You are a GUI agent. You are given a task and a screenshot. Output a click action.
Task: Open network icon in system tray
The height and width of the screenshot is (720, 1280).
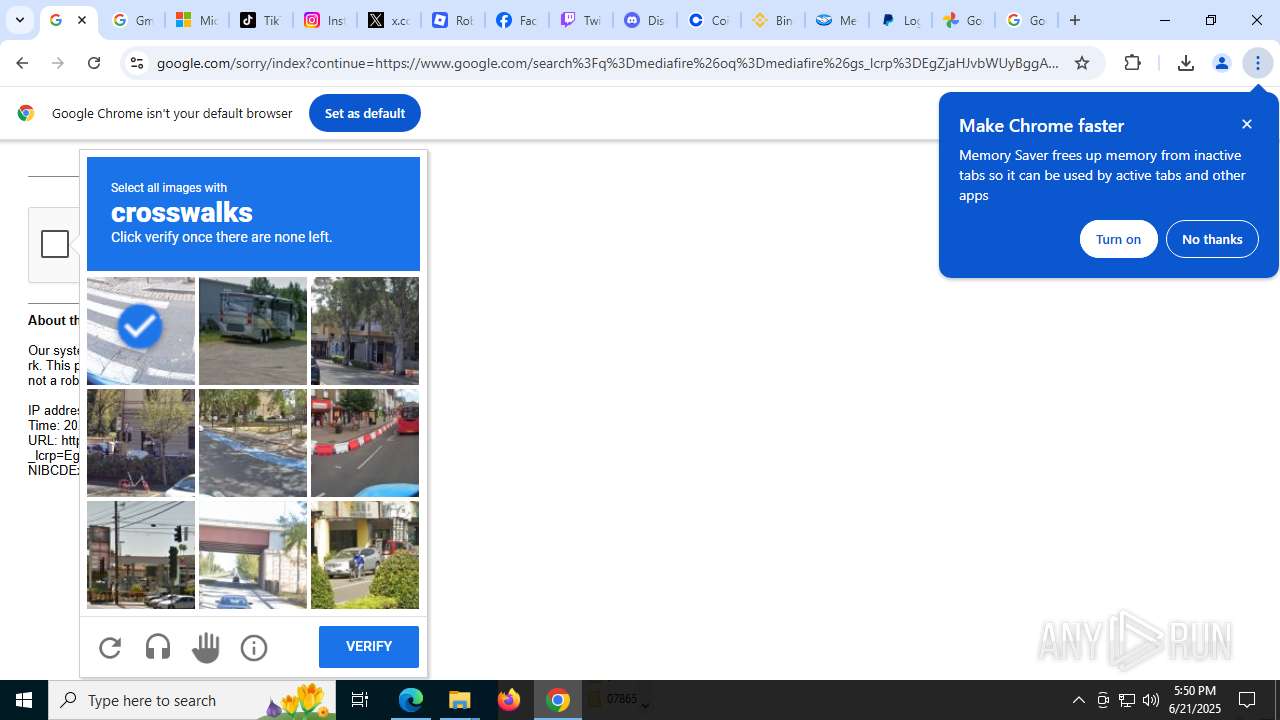[1127, 700]
